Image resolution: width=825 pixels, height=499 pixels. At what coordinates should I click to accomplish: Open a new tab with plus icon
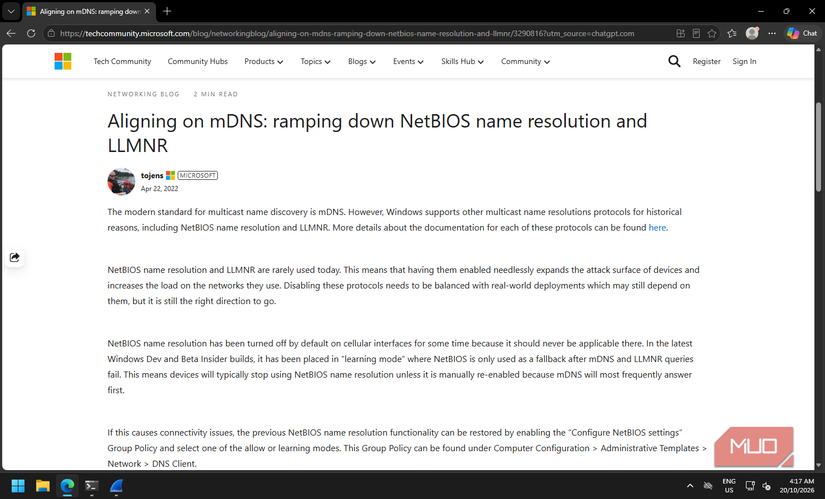[x=167, y=11]
